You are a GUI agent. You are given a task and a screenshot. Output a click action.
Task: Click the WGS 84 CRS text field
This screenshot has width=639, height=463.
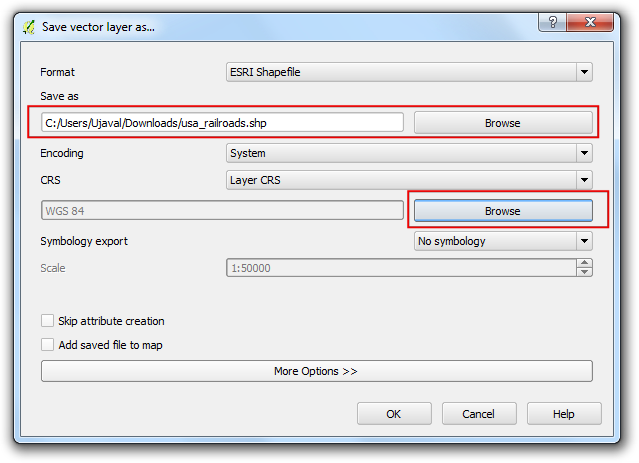[222, 211]
